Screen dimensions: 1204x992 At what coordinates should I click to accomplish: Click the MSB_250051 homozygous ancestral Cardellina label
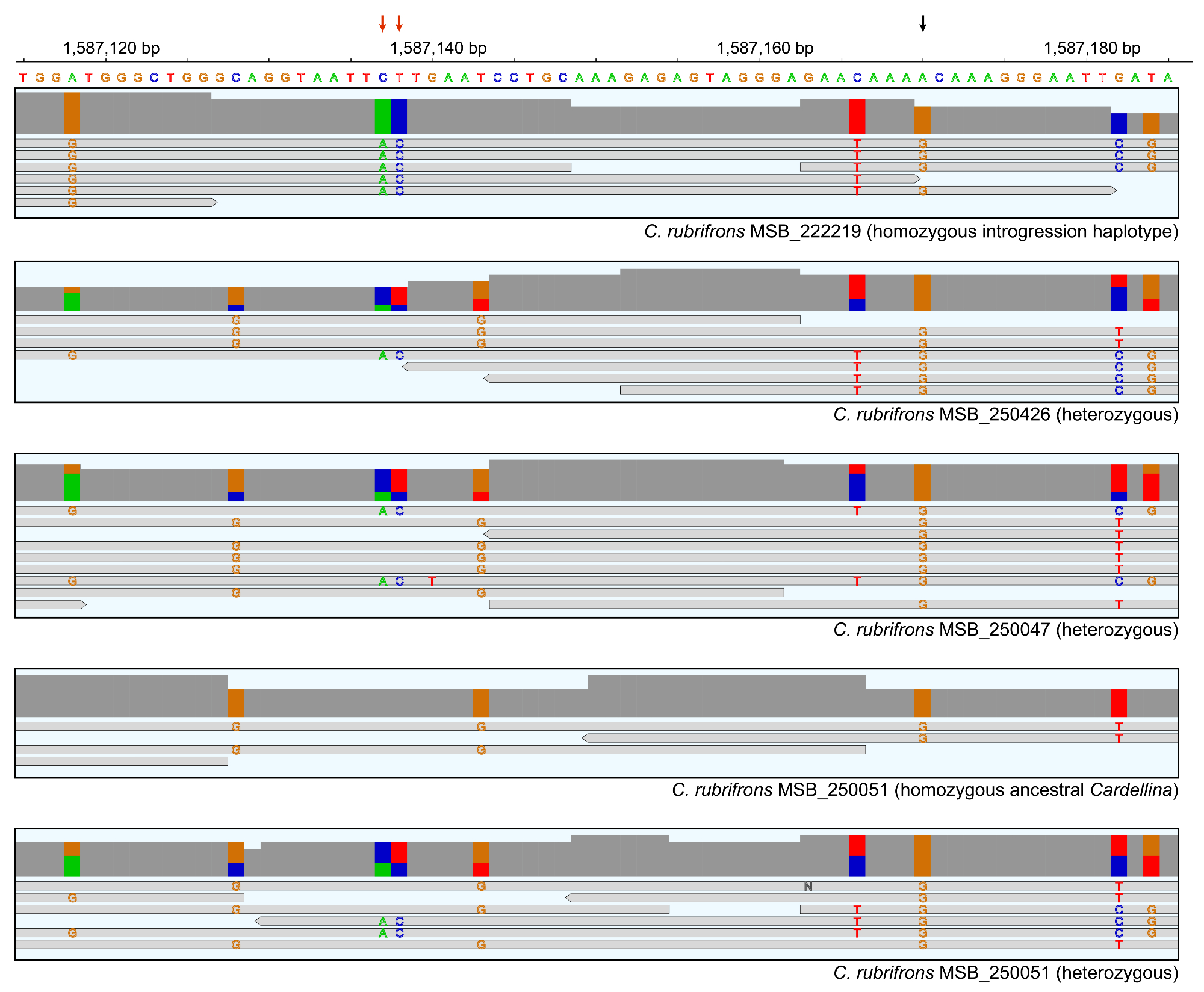pyautogui.click(x=925, y=789)
